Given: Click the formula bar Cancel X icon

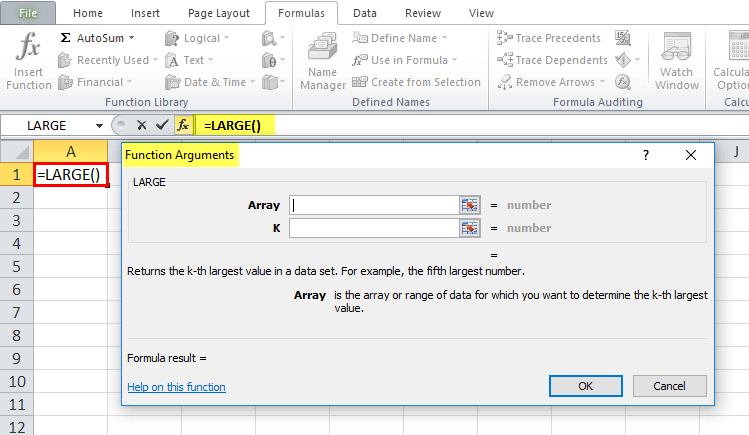Looking at the screenshot, I should pos(141,125).
